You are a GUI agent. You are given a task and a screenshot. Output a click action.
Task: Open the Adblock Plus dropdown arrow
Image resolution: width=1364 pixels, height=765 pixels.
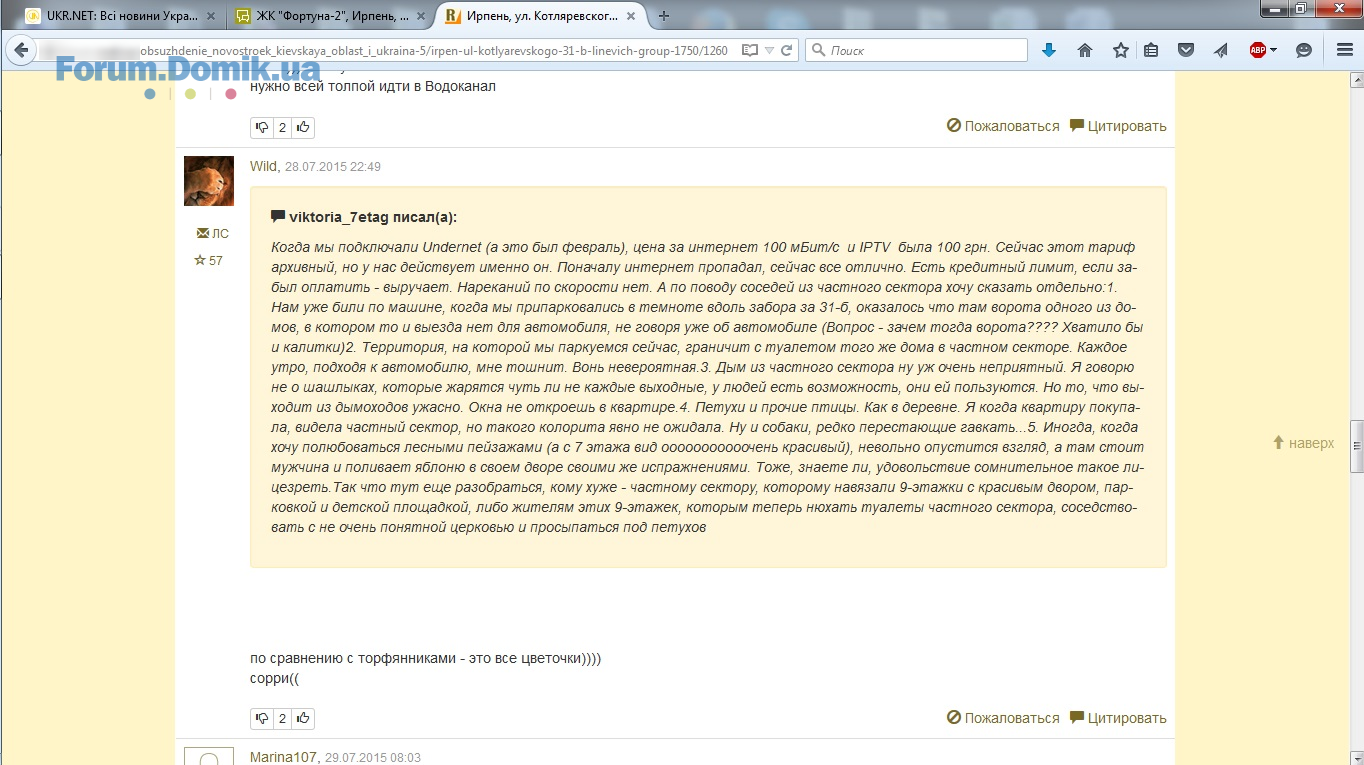1273,50
